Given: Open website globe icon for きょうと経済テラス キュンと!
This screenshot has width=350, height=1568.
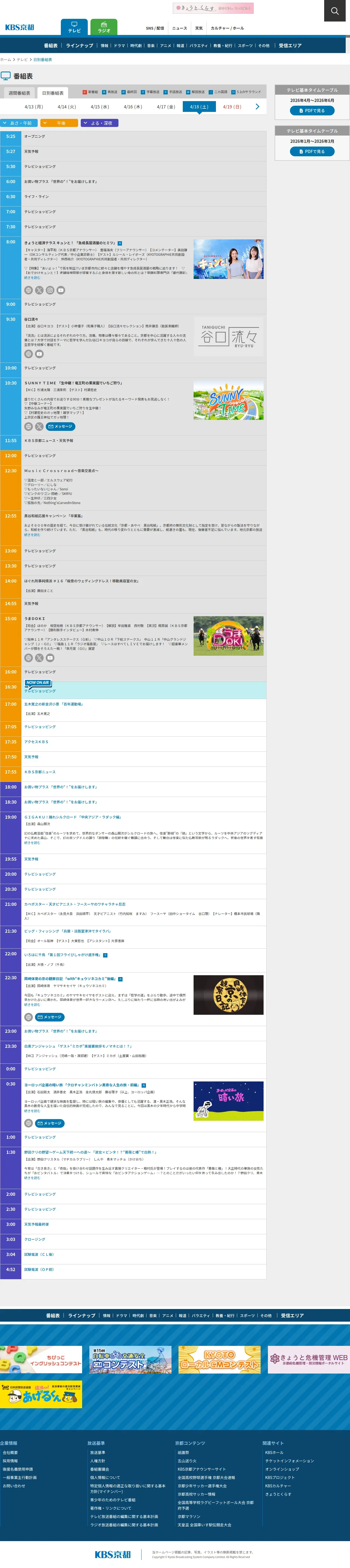Looking at the screenshot, I should [x=29, y=290].
